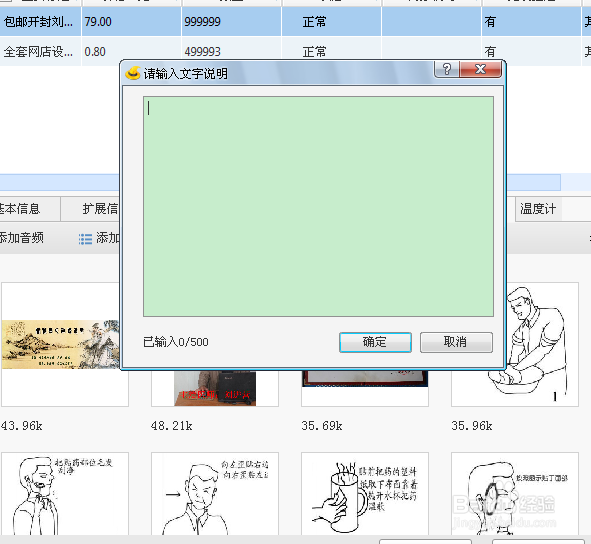Select the steaming cup sketch thumbnail
Viewport: 591px width, 544px height.
tap(365, 493)
